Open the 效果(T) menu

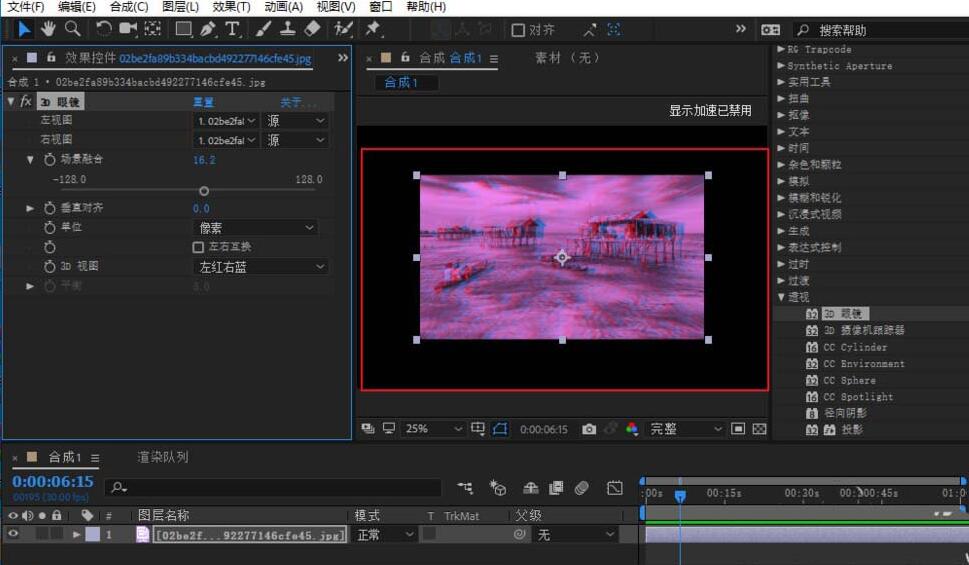(x=231, y=7)
